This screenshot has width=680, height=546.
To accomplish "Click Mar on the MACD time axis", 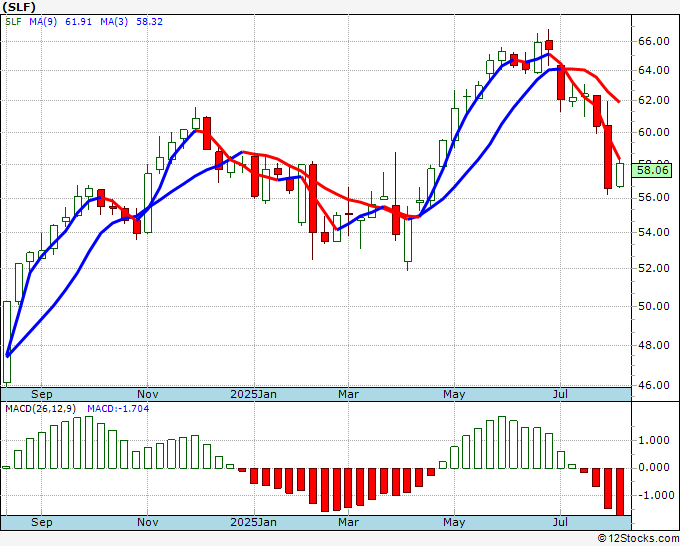I will pyautogui.click(x=348, y=522).
